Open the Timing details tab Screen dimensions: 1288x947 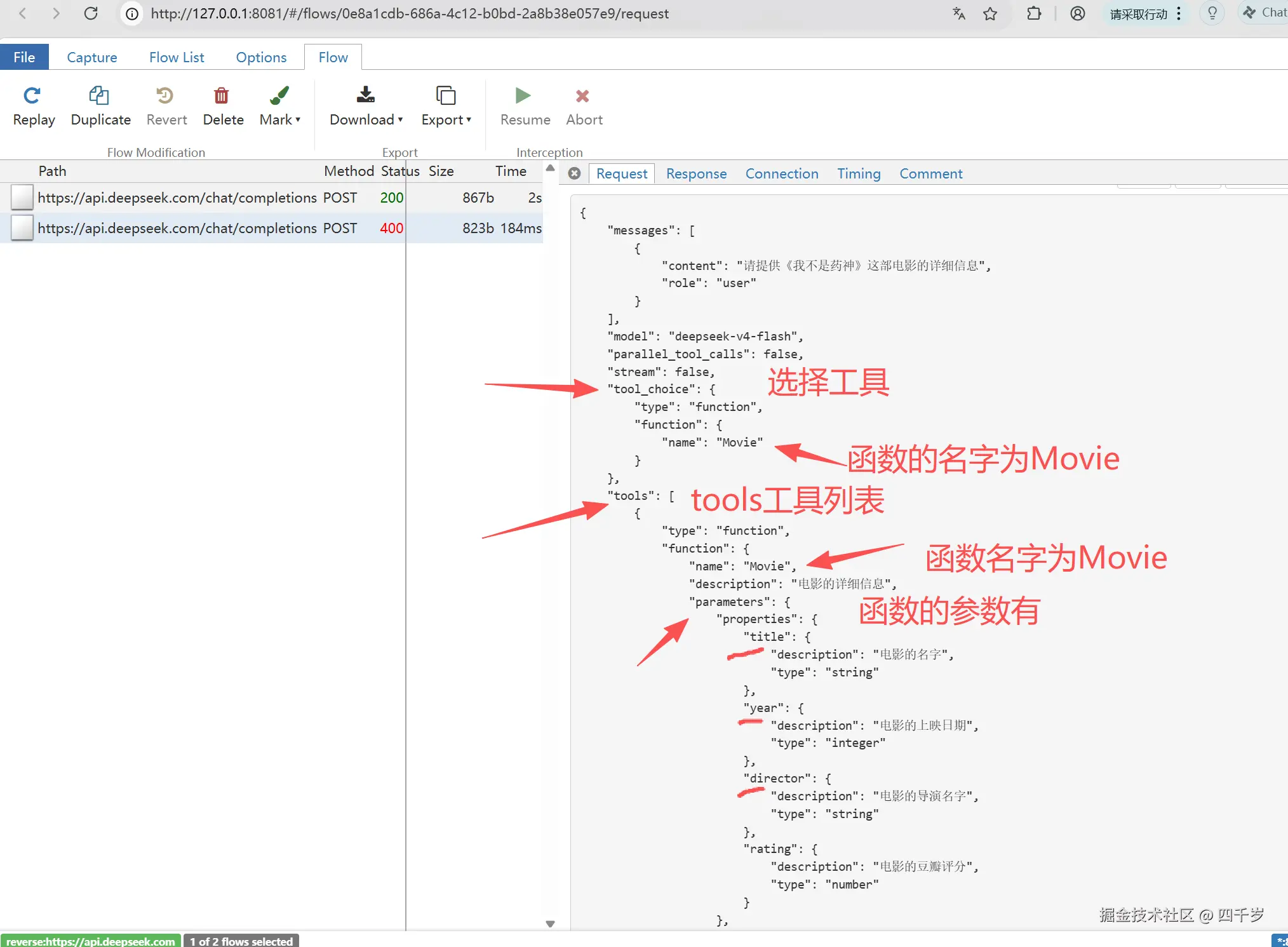tap(859, 173)
